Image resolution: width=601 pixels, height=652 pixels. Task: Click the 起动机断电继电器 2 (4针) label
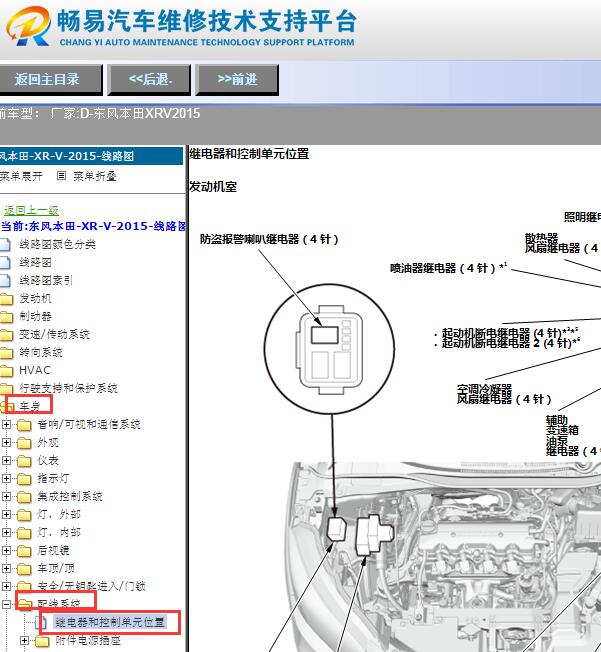pos(511,343)
